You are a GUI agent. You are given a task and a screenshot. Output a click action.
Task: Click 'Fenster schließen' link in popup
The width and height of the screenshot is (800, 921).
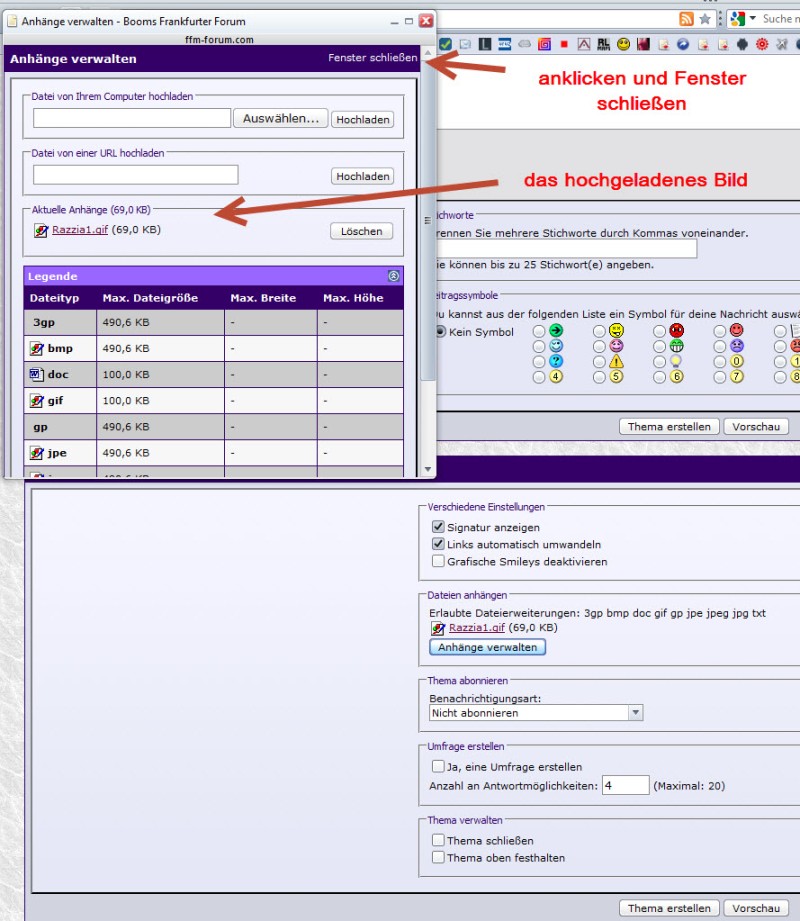(x=372, y=59)
